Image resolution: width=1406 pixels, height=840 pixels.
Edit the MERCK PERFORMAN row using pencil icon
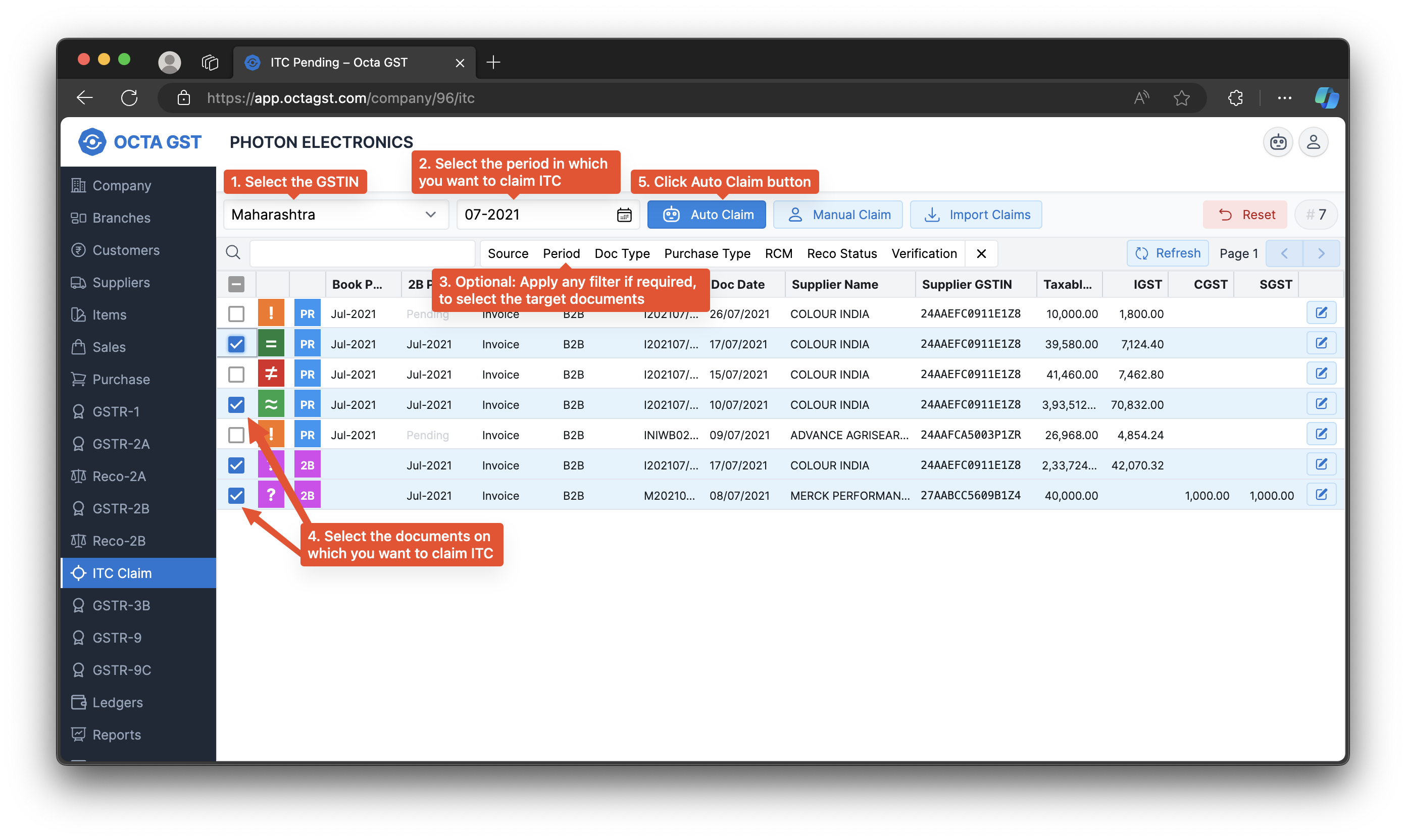point(1321,495)
